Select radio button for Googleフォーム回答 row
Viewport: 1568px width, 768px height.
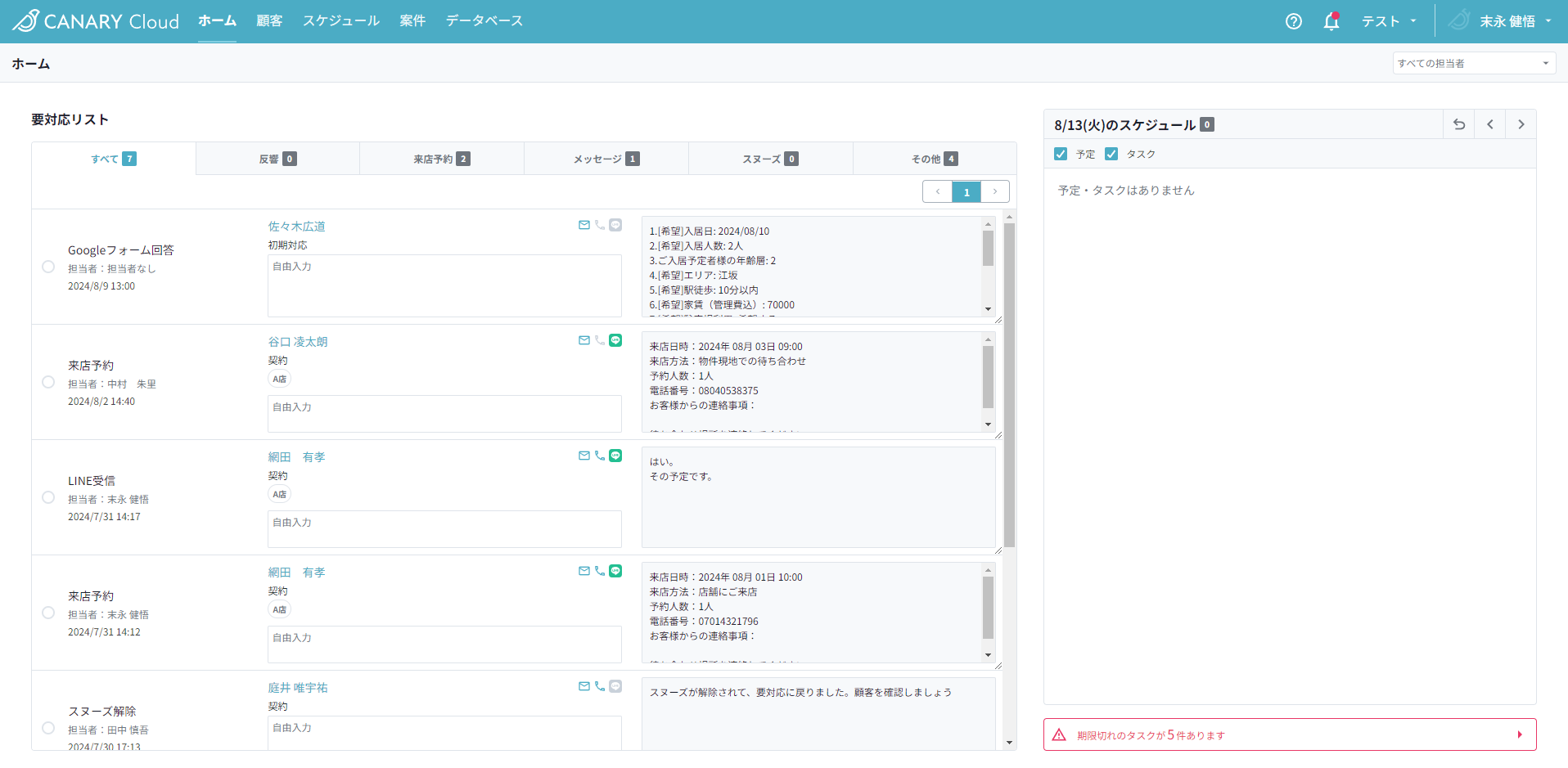coord(48,267)
